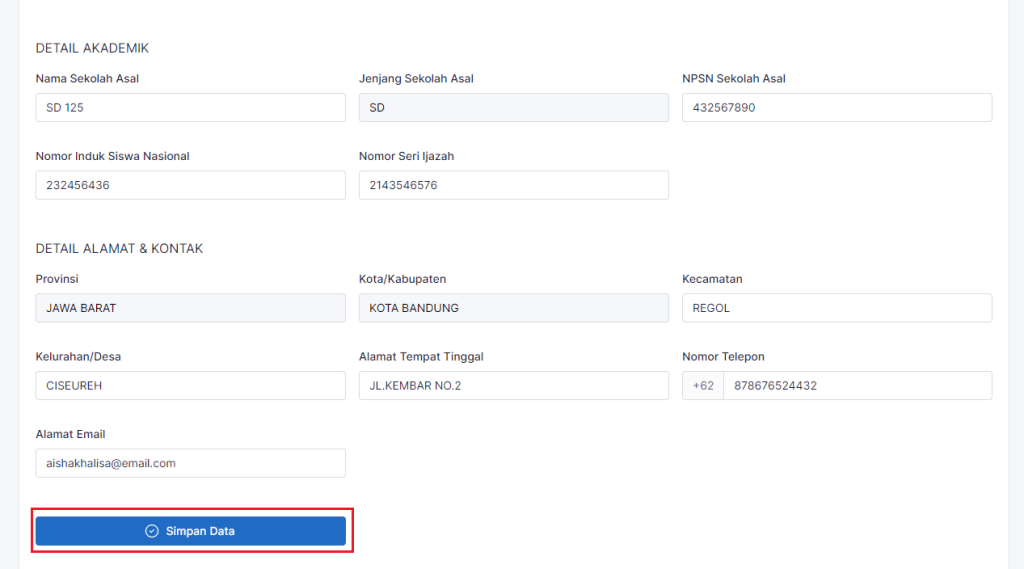
Task: Edit the Kelurahan/Desa field with CISEUREH
Action: click(x=190, y=385)
